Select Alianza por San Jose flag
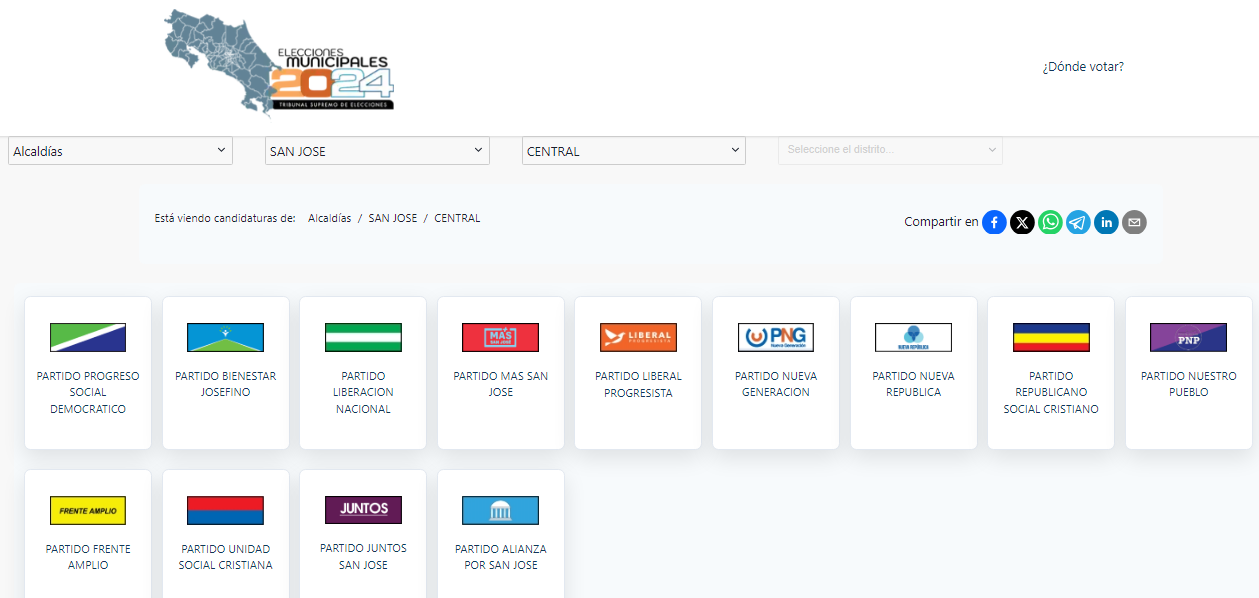This screenshot has width=1259, height=598. click(500, 510)
